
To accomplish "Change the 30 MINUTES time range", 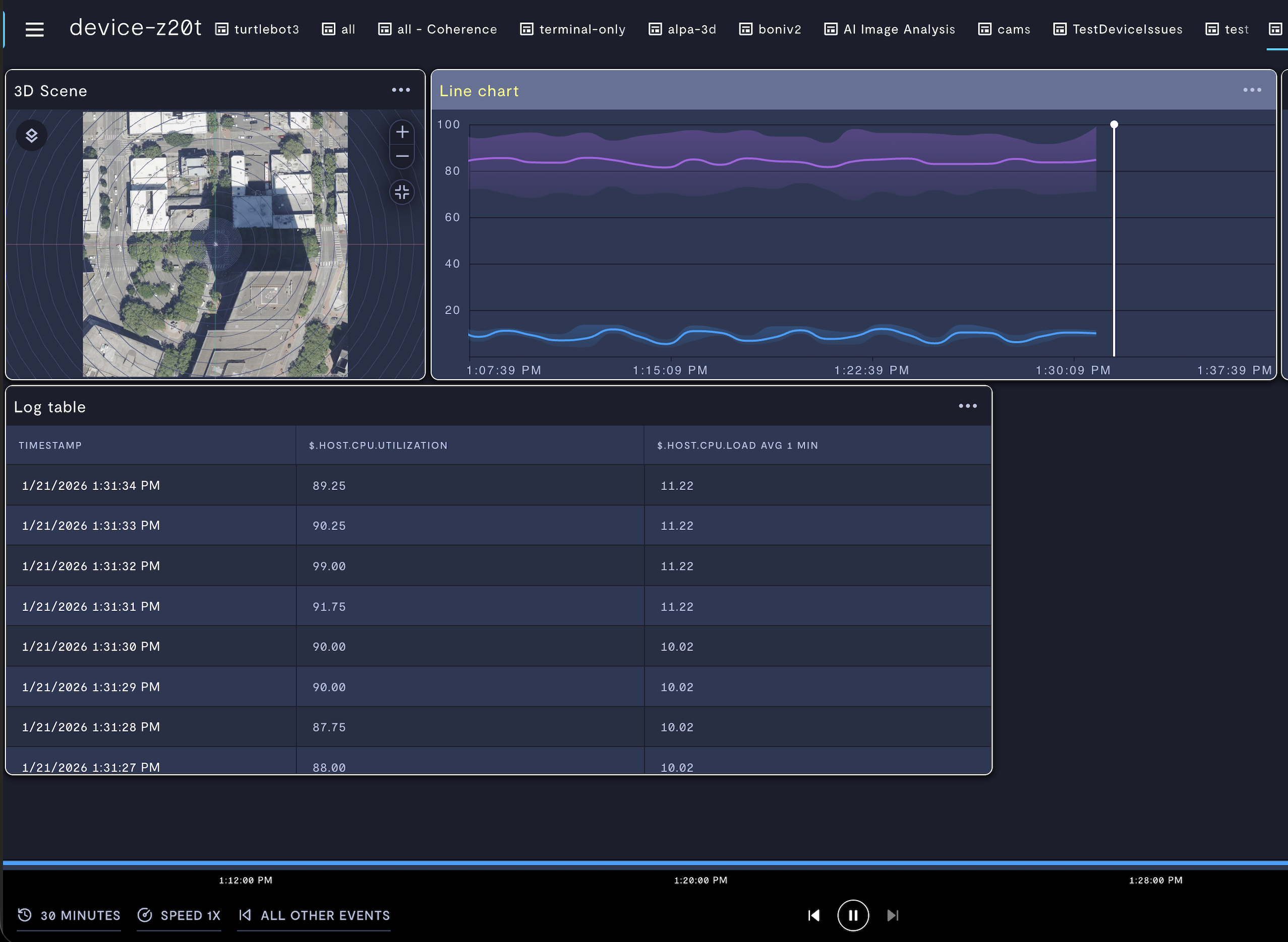I will [70, 915].
